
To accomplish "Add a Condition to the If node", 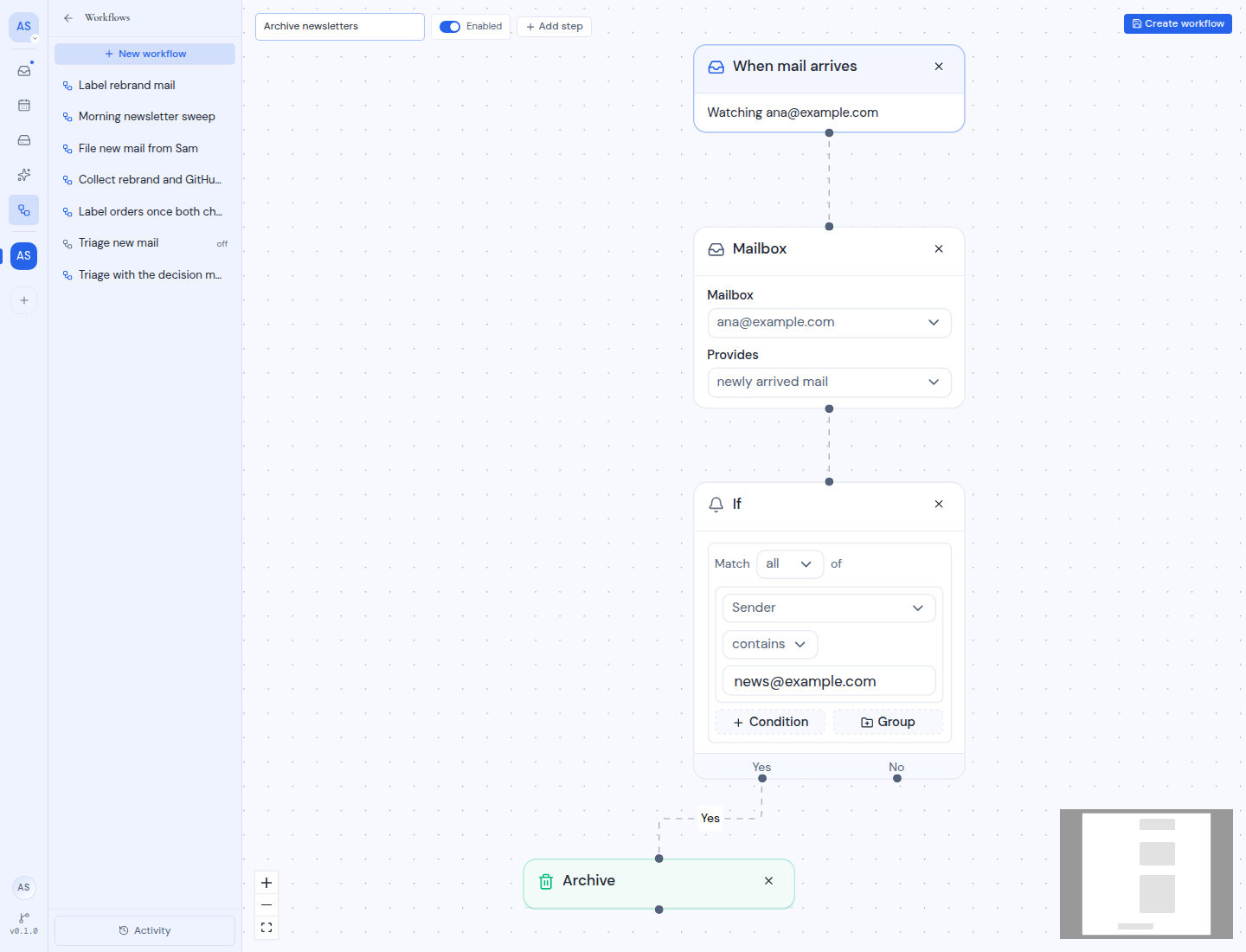I will click(x=770, y=723).
